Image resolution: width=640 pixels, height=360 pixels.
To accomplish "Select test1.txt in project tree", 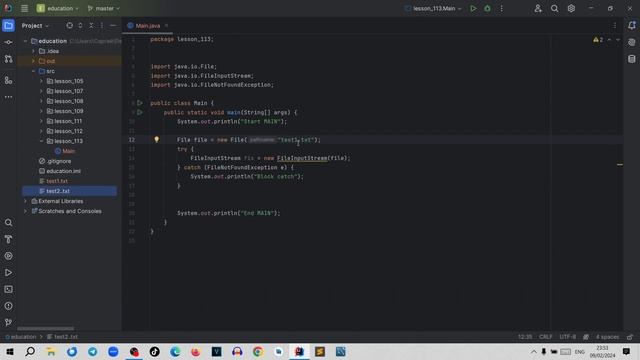I will (x=53, y=181).
